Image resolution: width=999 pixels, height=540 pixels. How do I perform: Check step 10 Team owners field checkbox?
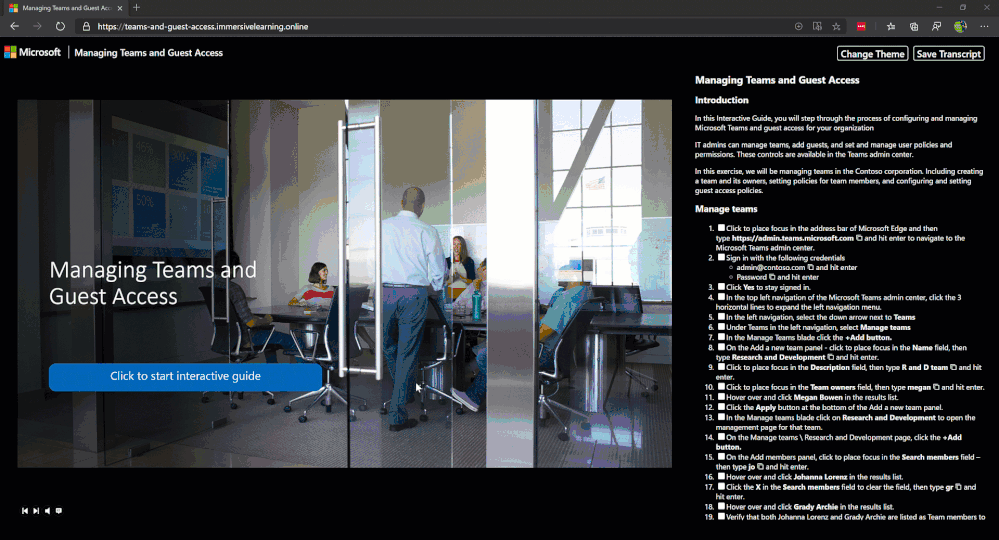point(721,387)
